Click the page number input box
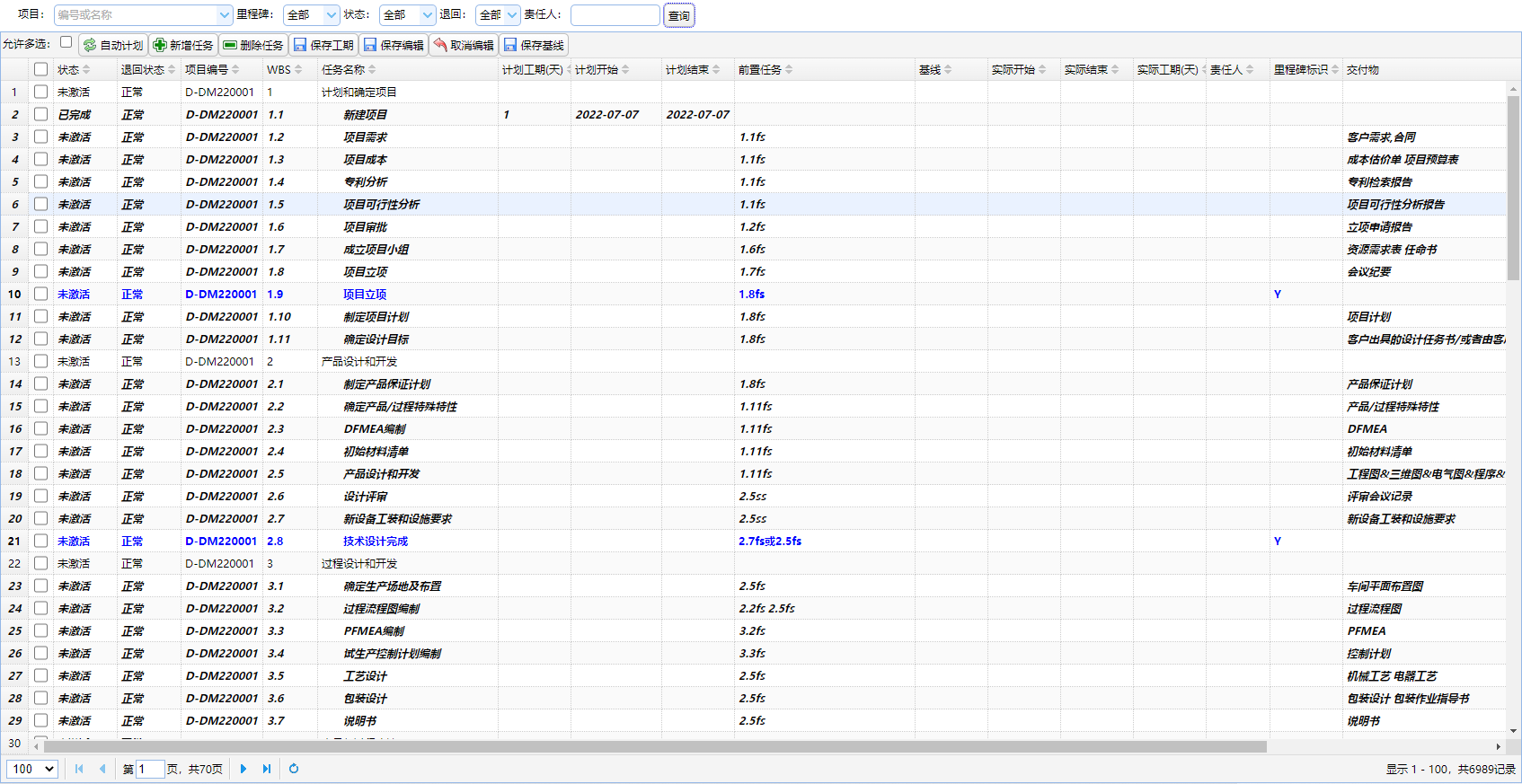Screen dimensions: 1522x784 coord(150,769)
